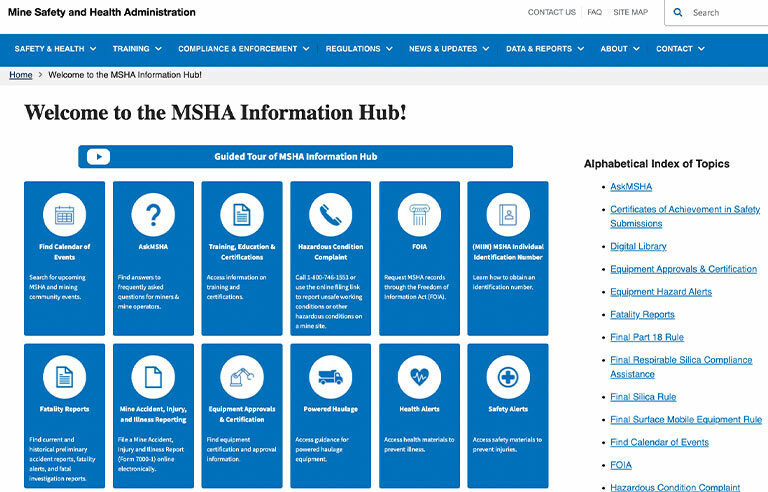Click the Digital Library link
The image size is (768, 492).
click(x=638, y=246)
